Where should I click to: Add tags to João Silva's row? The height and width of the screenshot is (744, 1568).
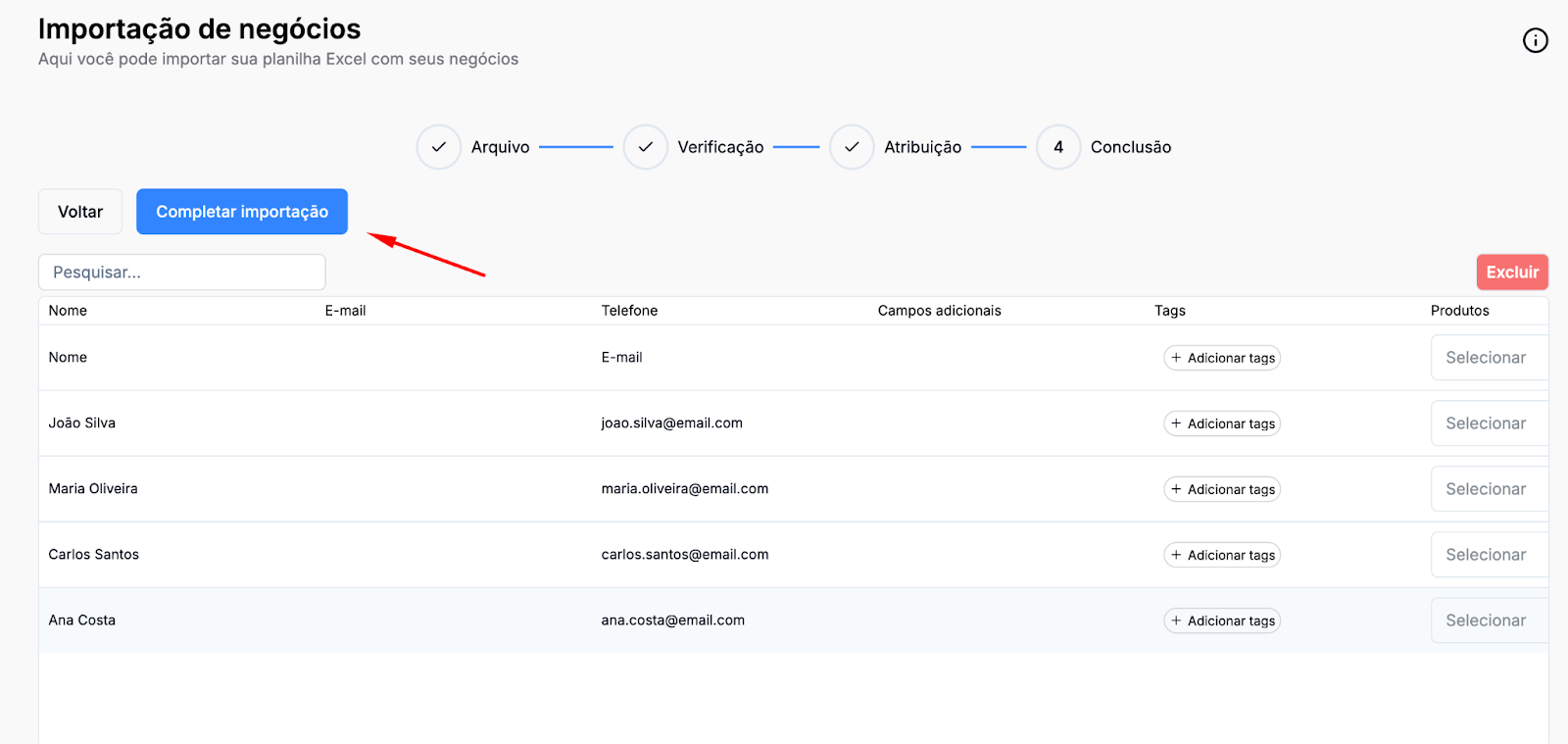pos(1222,423)
